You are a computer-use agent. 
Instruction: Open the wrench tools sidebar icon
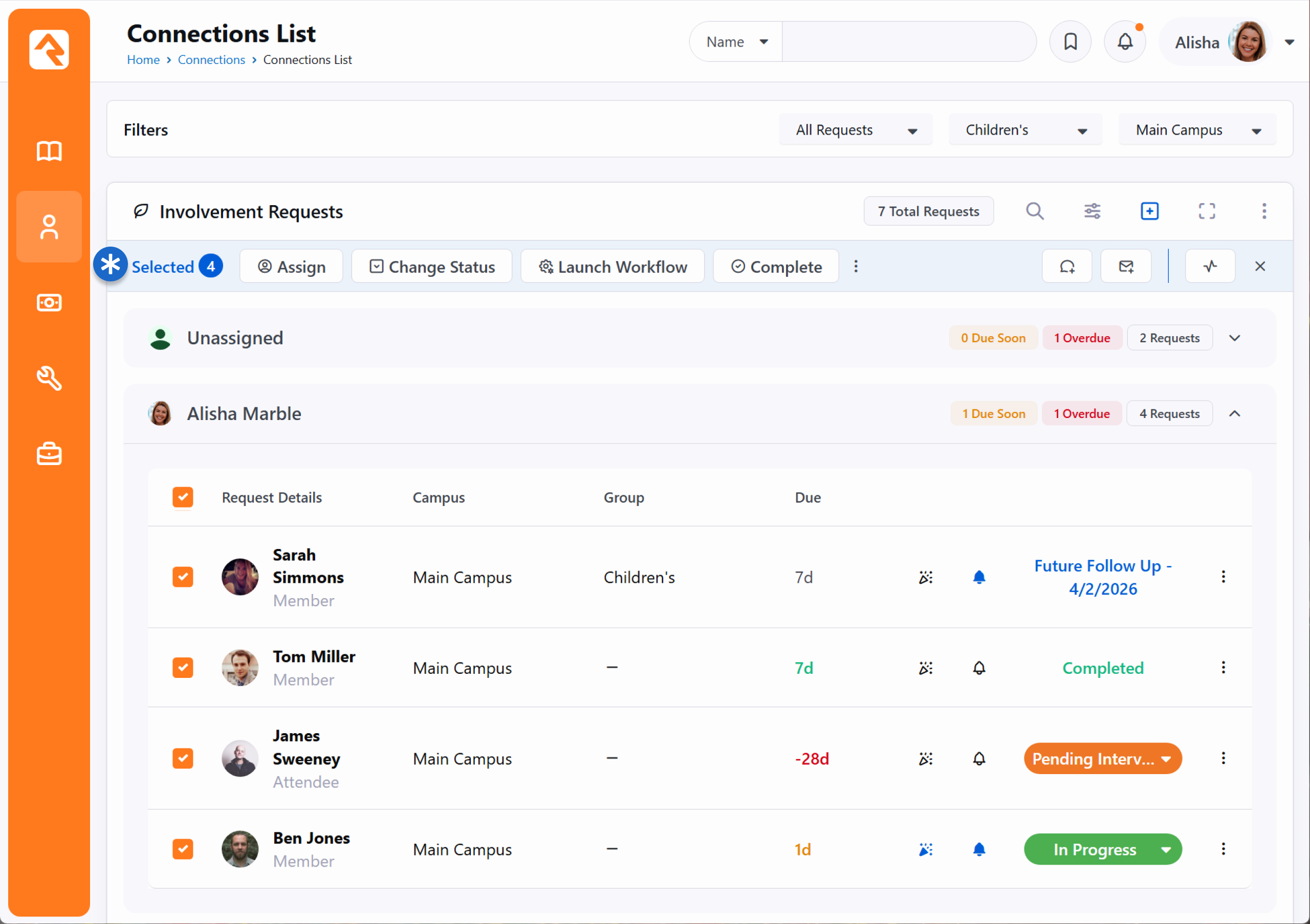point(49,378)
